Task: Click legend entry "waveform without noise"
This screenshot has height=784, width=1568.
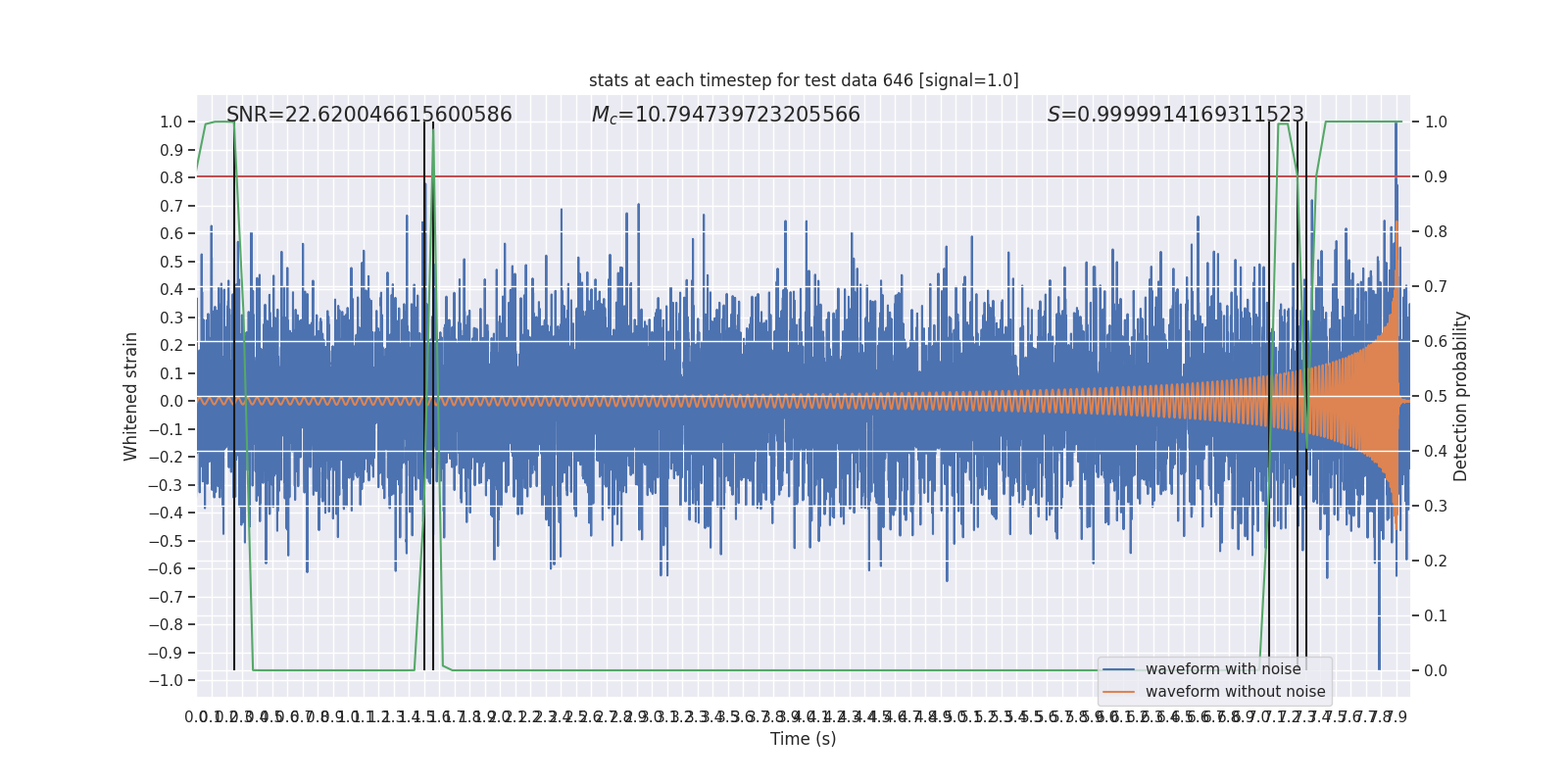Action: point(1235,692)
